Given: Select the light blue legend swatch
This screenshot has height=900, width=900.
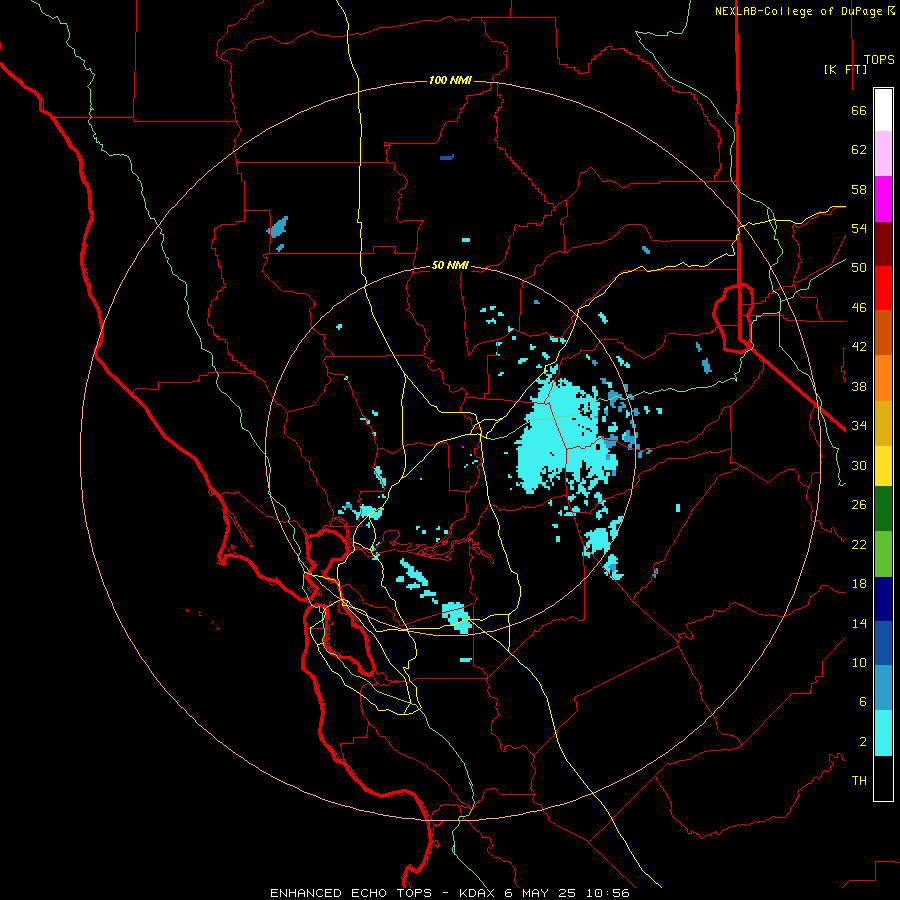Looking at the screenshot, I should tap(883, 688).
